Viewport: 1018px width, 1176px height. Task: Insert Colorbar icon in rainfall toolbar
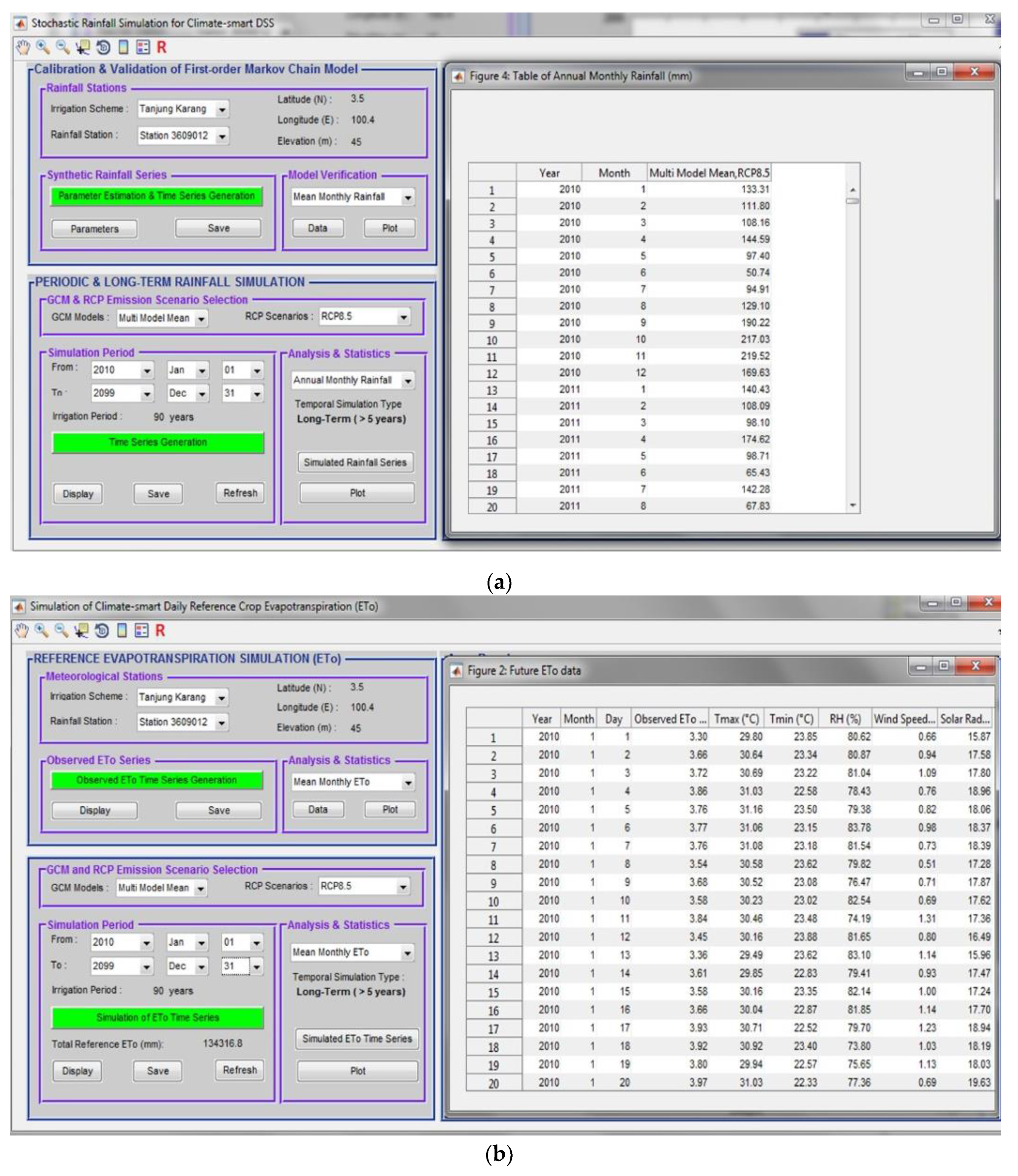123,47
